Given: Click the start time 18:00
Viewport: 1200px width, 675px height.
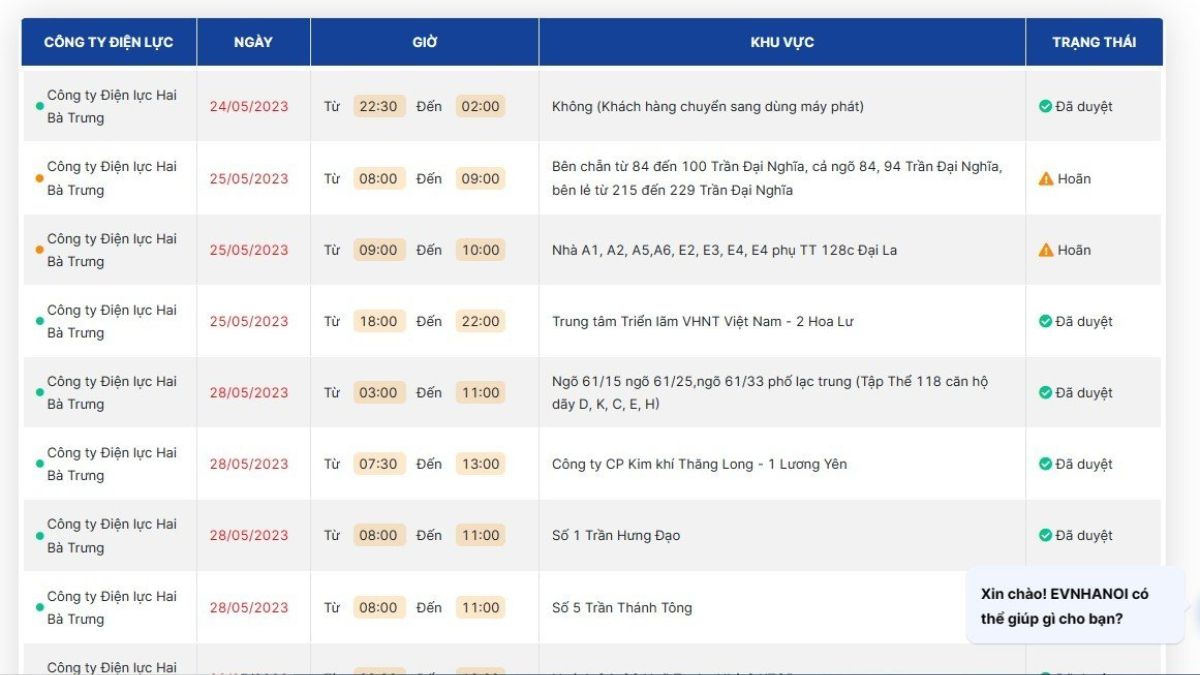Looking at the screenshot, I should tap(379, 321).
